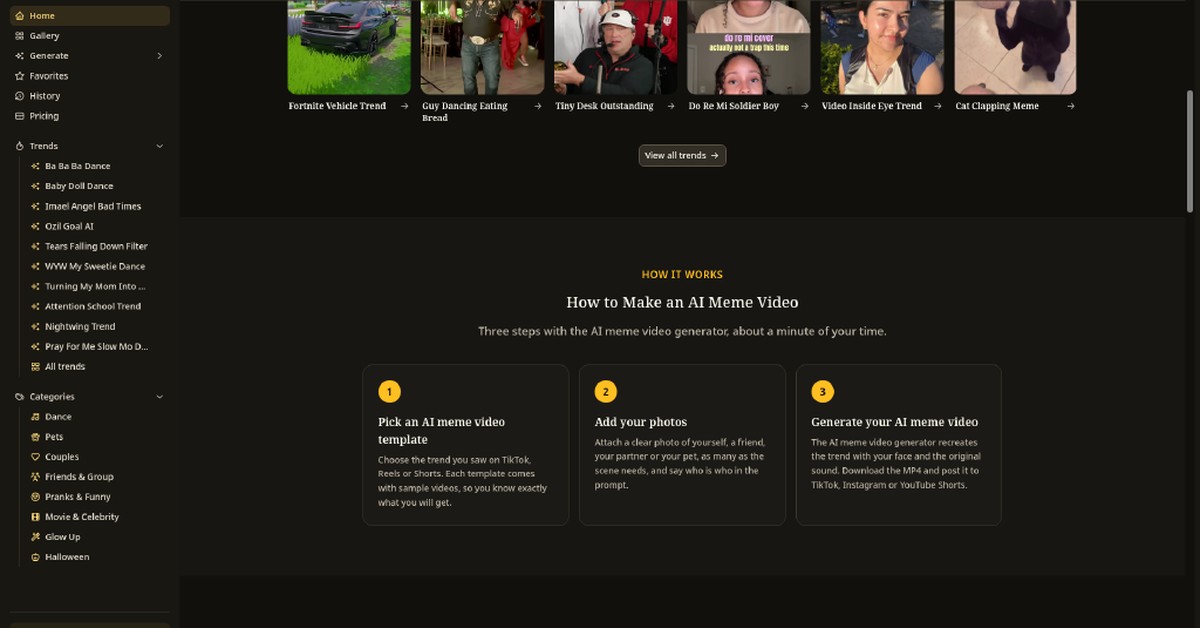Open the Pricing page
Screen dimensions: 1200x628
pyautogui.click(x=90, y=116)
